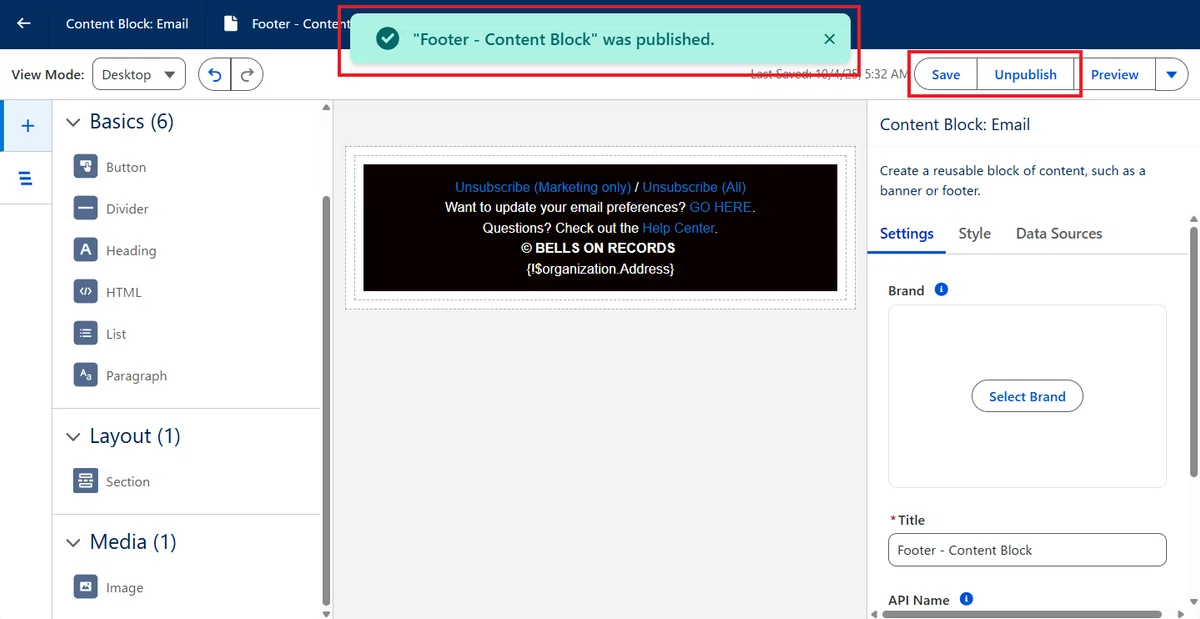Click the Save button
The width and height of the screenshot is (1200, 619).
[x=945, y=74]
